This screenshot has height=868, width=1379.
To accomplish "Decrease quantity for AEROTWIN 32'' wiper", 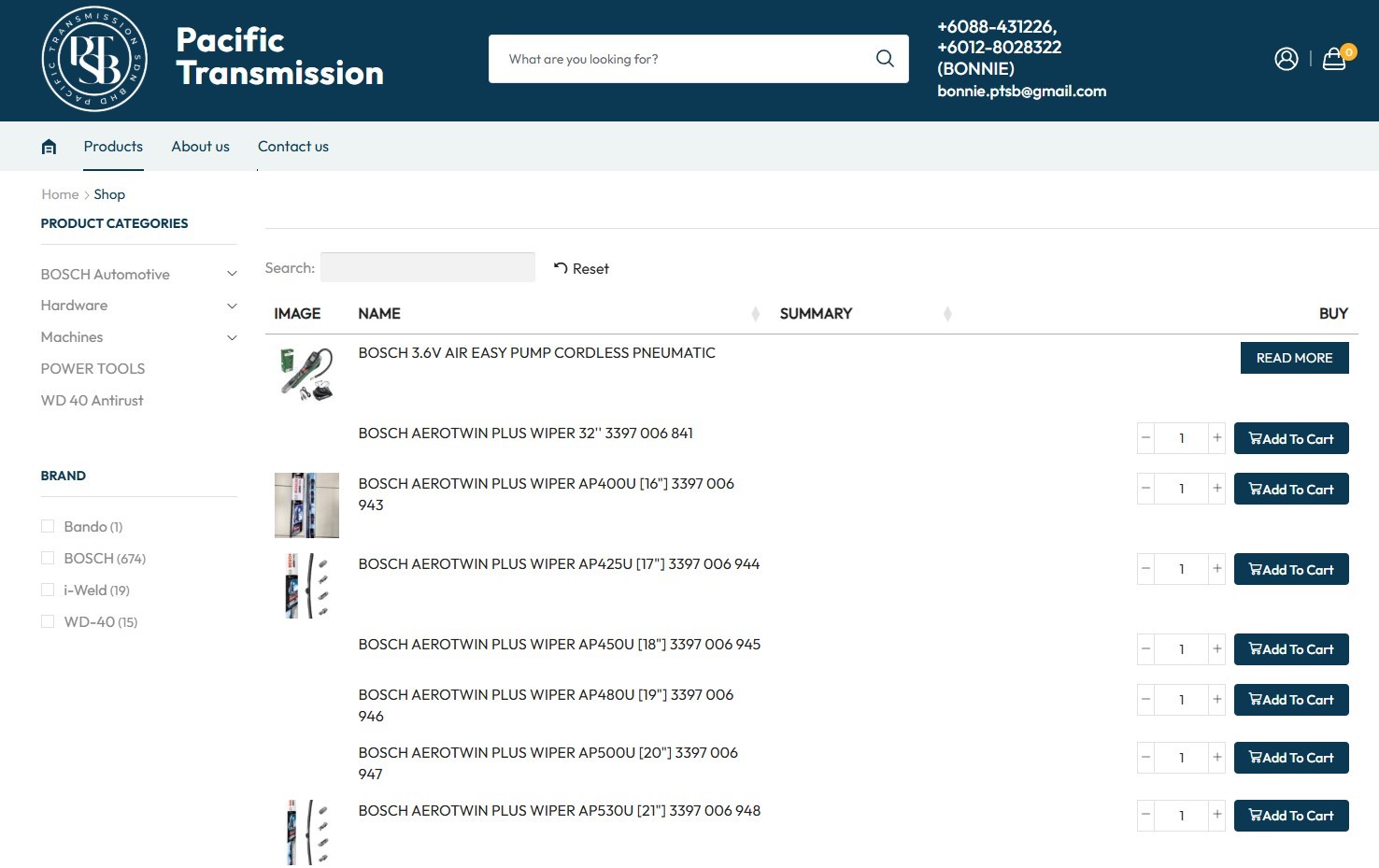I will pyautogui.click(x=1146, y=438).
